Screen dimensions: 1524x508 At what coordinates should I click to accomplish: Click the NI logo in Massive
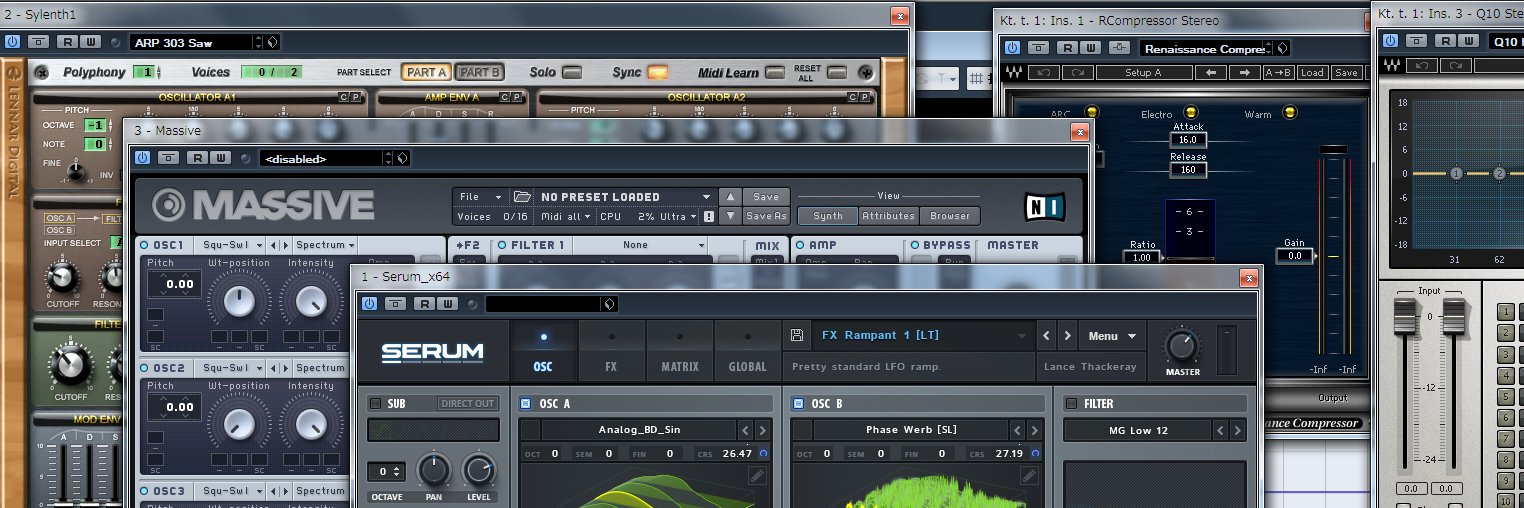point(1045,207)
